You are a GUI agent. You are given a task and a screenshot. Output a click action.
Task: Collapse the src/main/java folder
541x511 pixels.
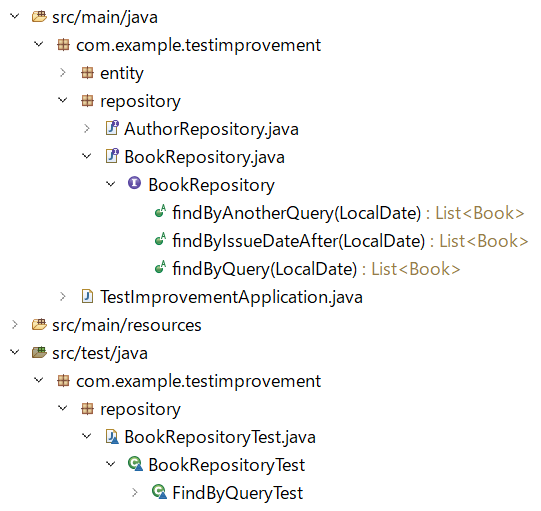pyautogui.click(x=14, y=16)
